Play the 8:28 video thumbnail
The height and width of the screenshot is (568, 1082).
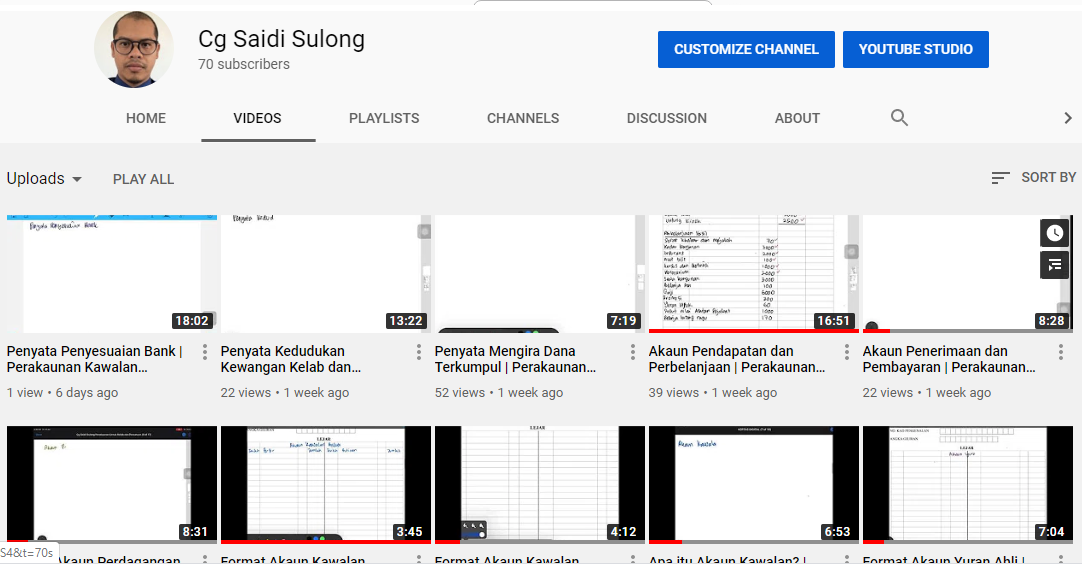(x=967, y=274)
